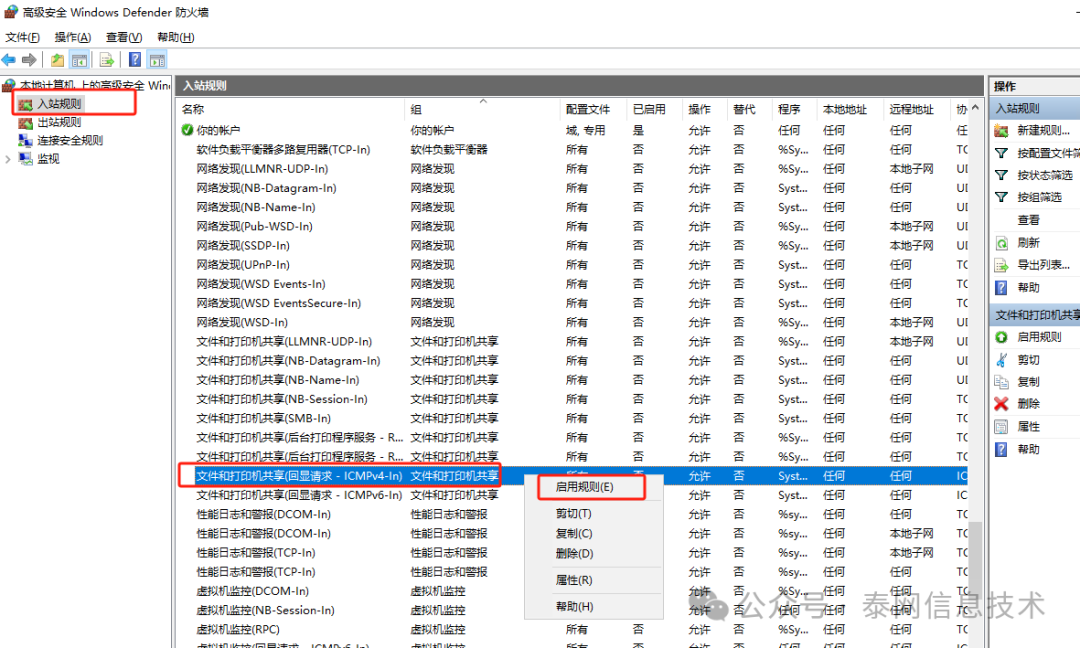Click the blue question mark Help toolbar icon
1080x648 pixels.
[135, 60]
